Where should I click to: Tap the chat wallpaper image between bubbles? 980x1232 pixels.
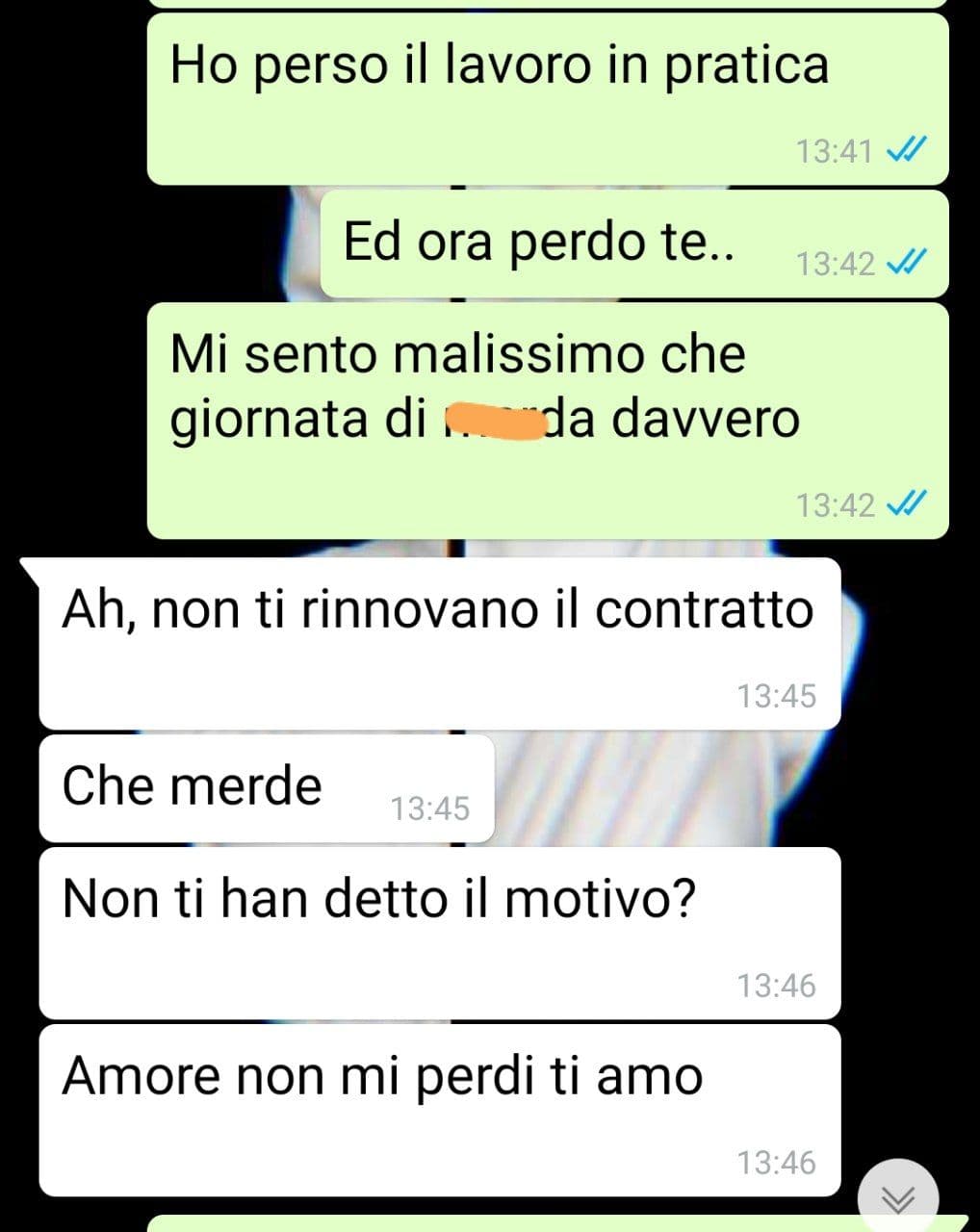point(674,789)
